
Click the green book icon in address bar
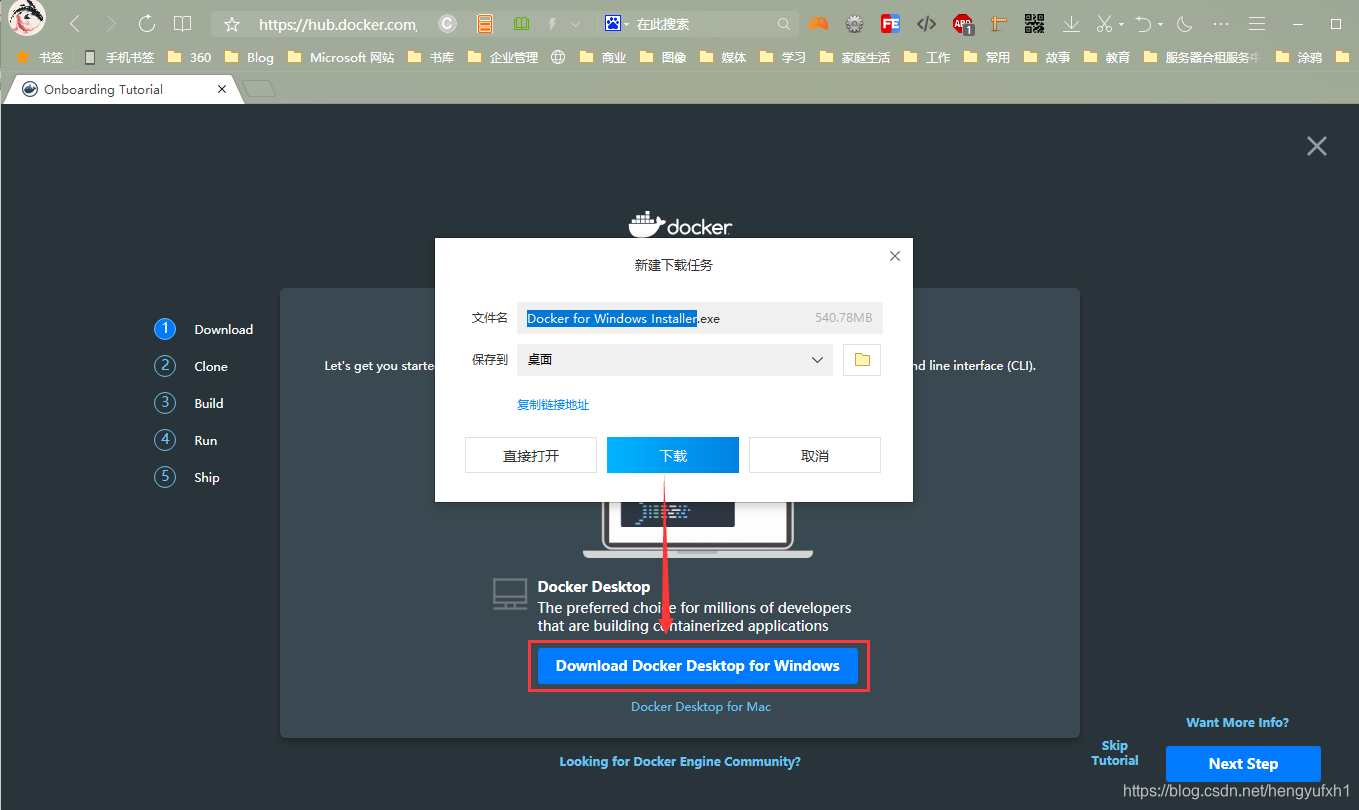(x=520, y=23)
